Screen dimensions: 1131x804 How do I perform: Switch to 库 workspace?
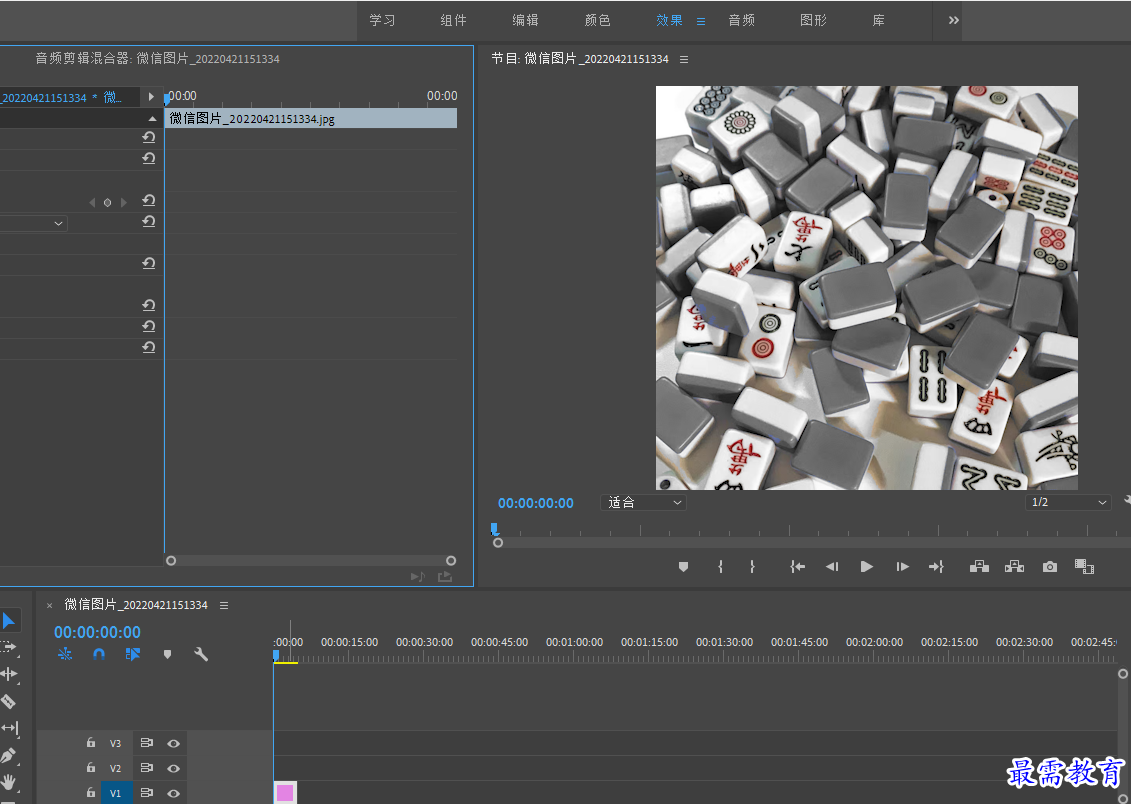click(879, 20)
